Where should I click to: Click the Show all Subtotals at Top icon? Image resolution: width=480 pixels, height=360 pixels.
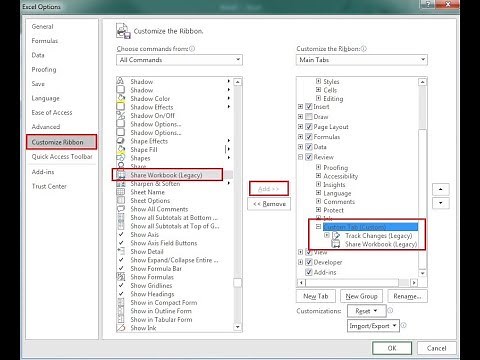click(x=121, y=226)
